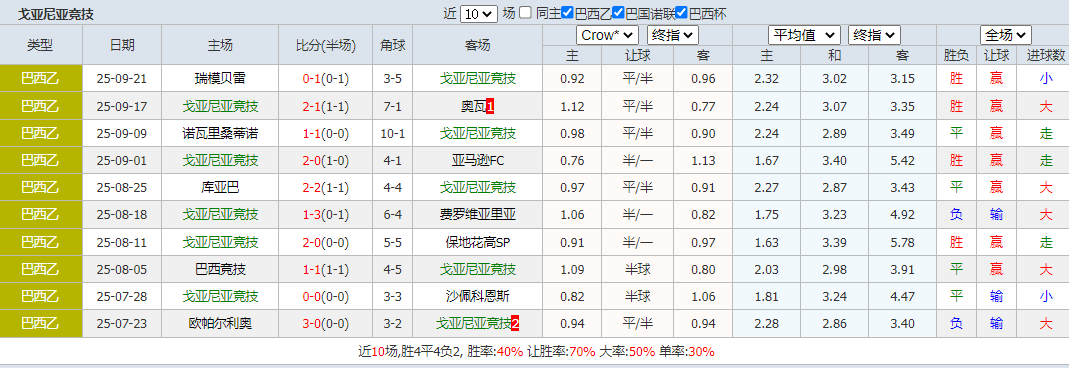Uncheck the 巴西乙 league filter
This screenshot has width=1069, height=368.
567,12
